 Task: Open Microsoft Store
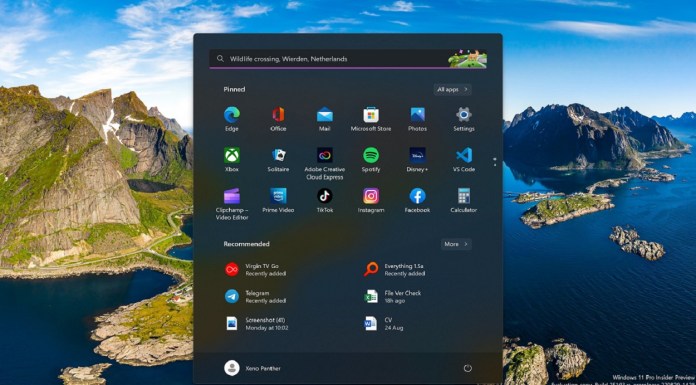coord(371,119)
